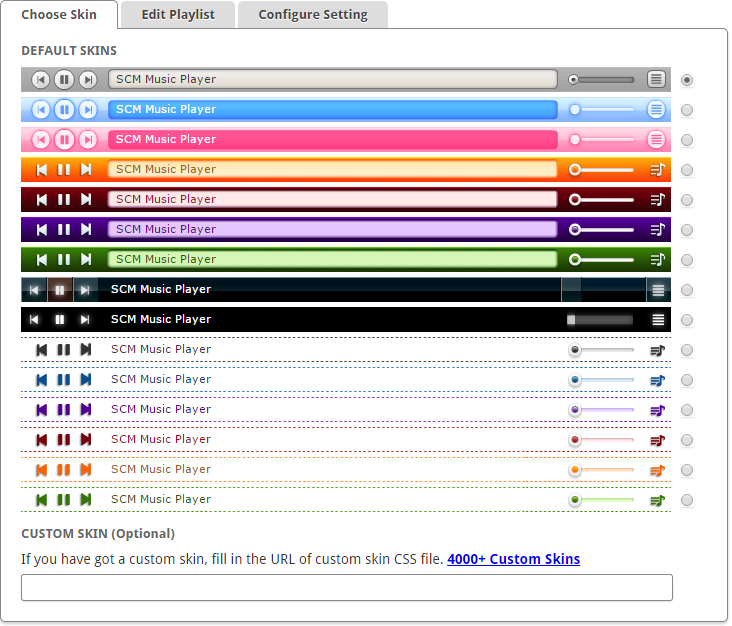Click next track on solid black skin
The width and height of the screenshot is (732, 626).
pyautogui.click(x=84, y=320)
